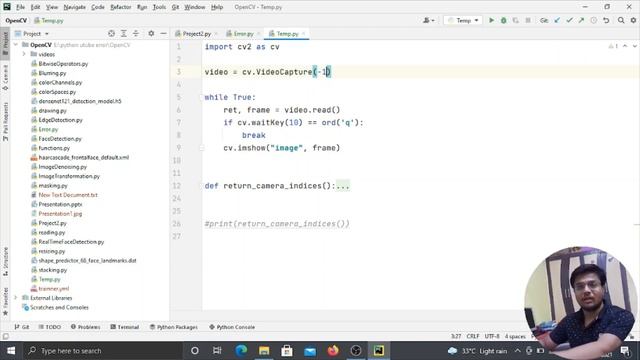Select RealTimeFaceDetection.py file
This screenshot has height=360, width=640.
click(71, 242)
